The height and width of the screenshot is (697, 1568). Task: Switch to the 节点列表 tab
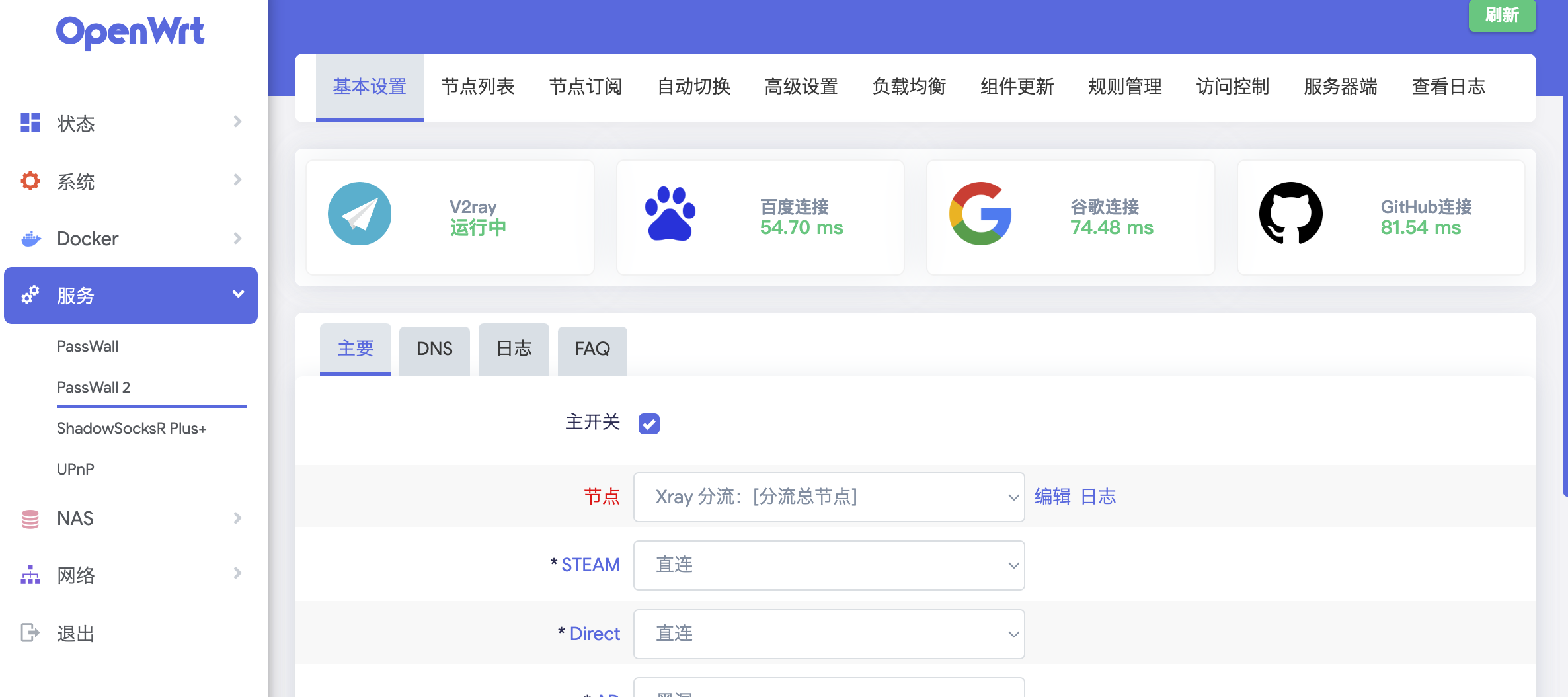coord(477,87)
